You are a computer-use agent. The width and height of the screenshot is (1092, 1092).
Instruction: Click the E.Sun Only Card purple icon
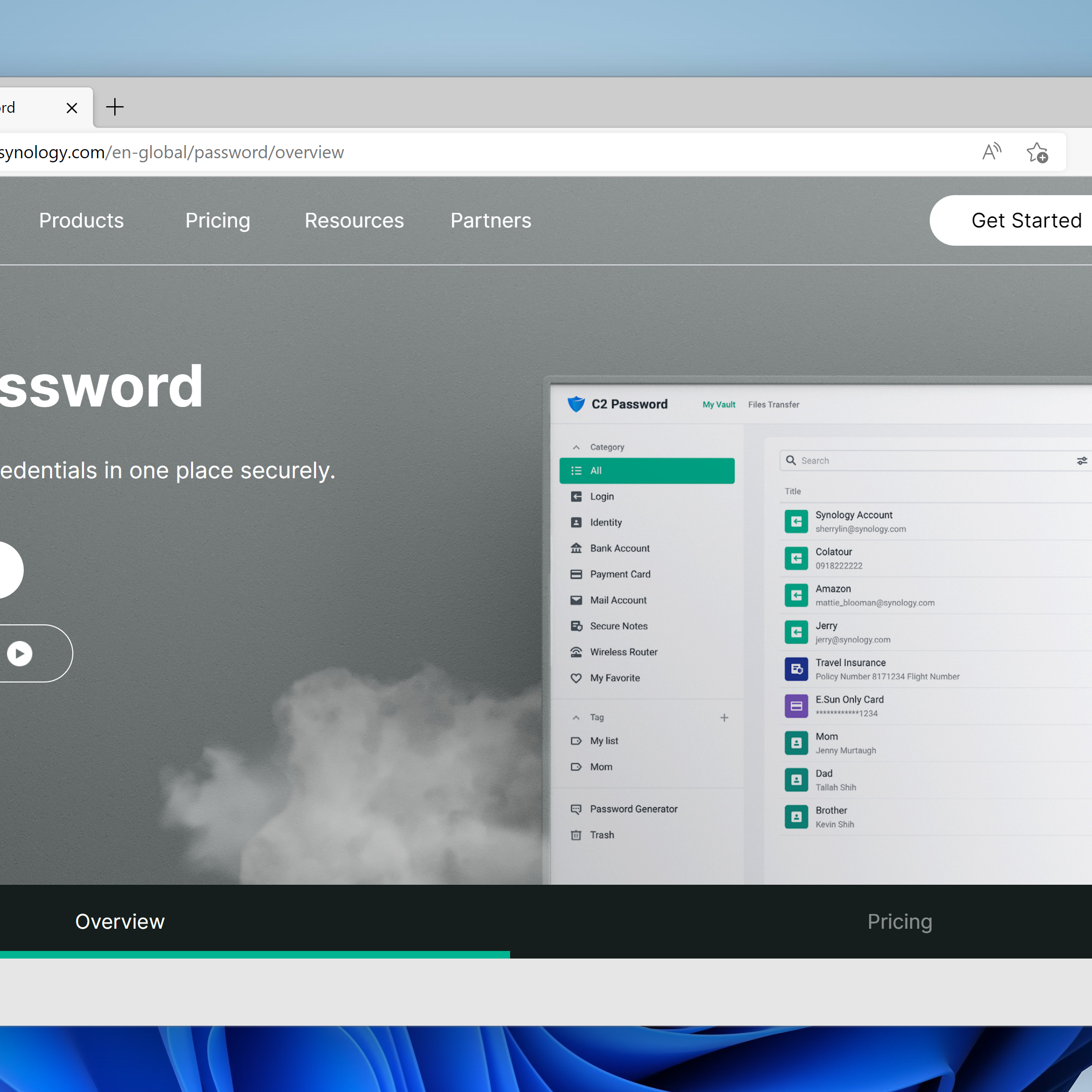tap(796, 706)
